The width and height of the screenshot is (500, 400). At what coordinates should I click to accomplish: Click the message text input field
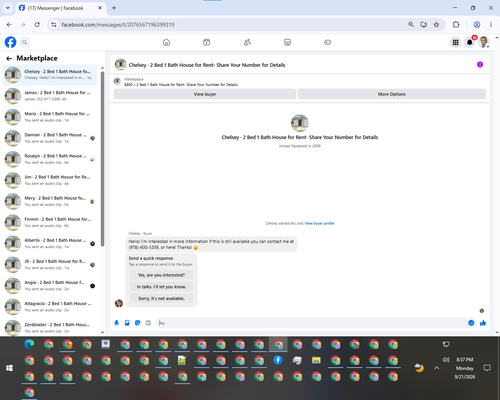(x=312, y=323)
